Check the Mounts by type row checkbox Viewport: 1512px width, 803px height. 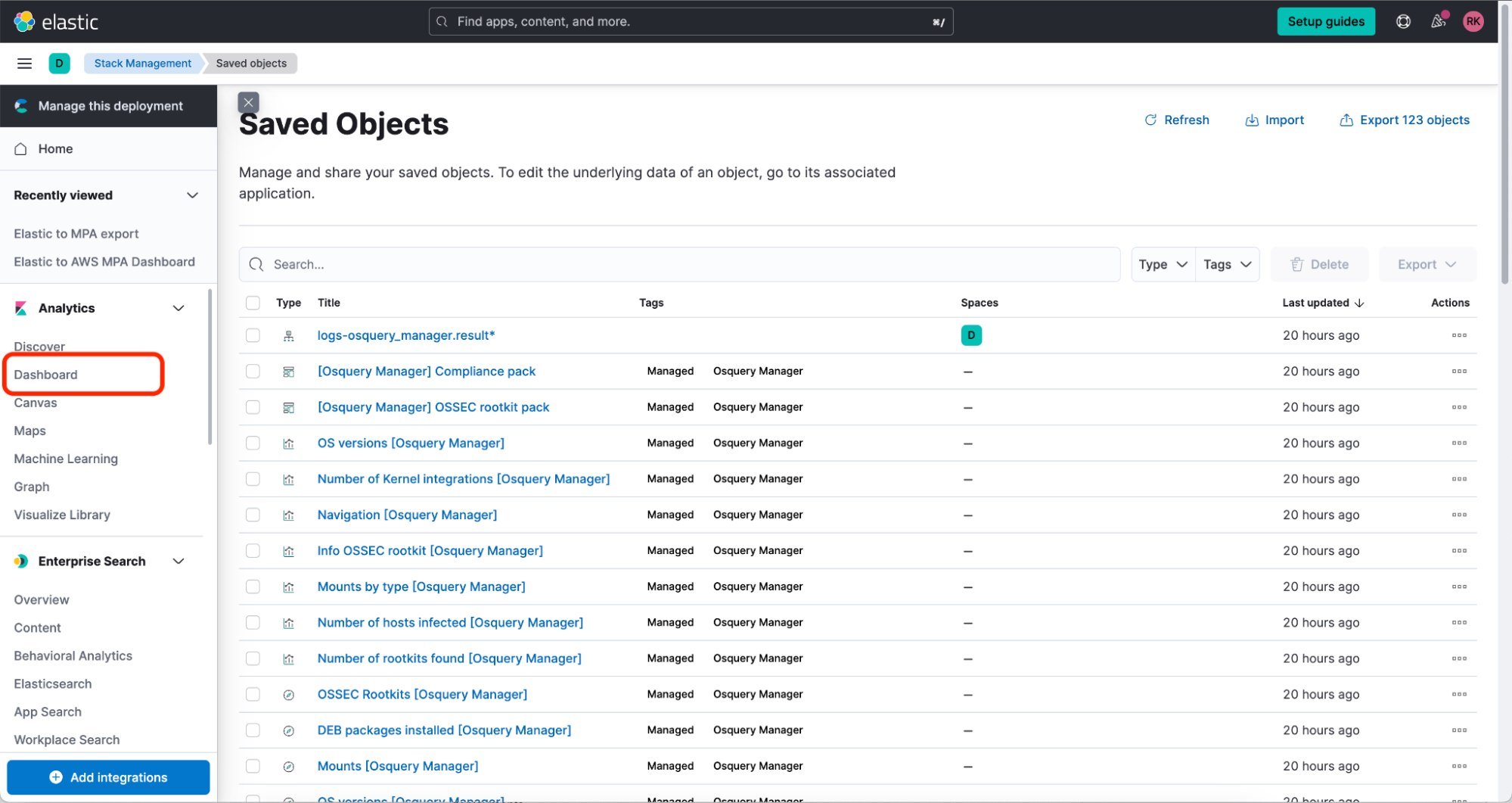point(253,587)
